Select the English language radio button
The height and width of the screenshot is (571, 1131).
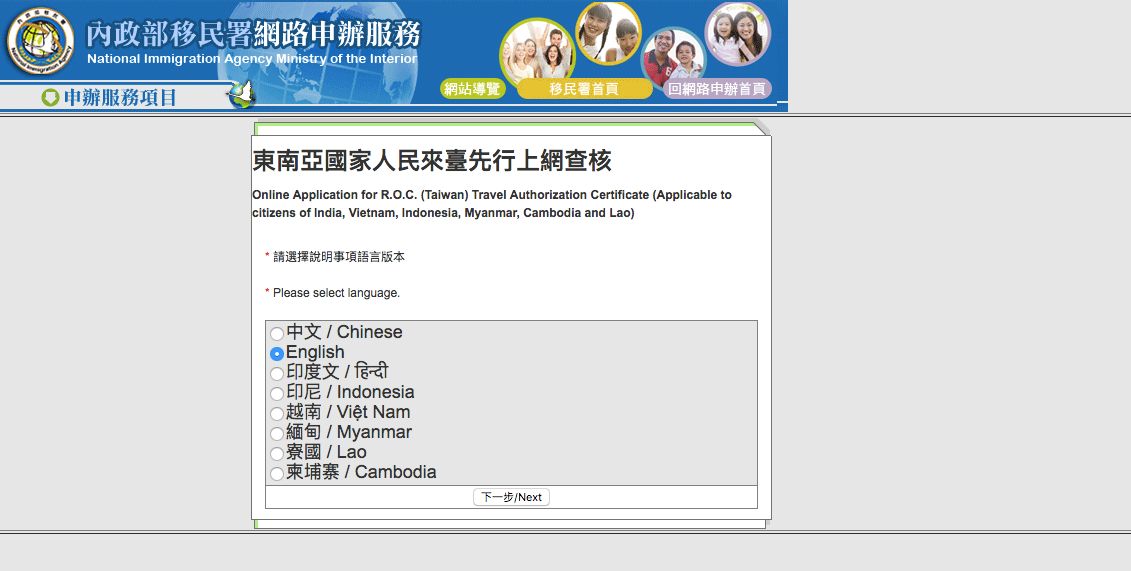coord(277,354)
